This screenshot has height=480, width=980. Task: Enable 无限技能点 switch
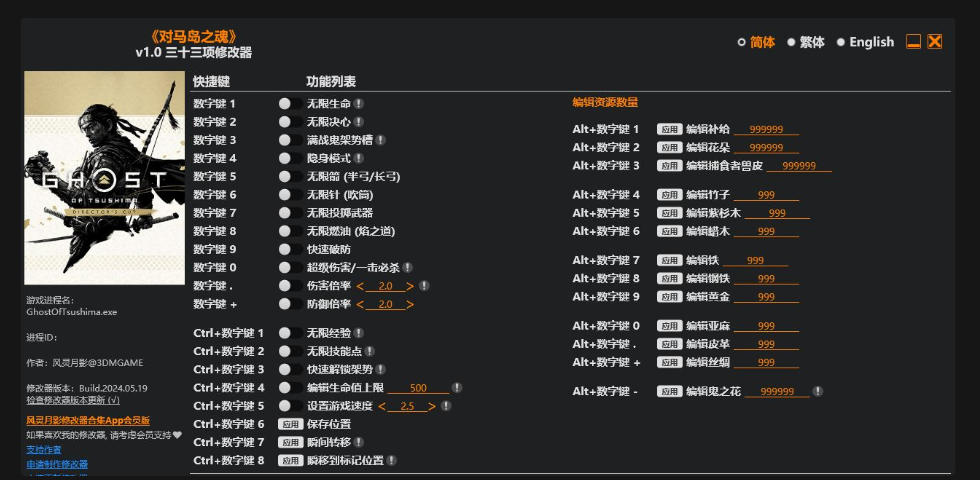(x=289, y=351)
